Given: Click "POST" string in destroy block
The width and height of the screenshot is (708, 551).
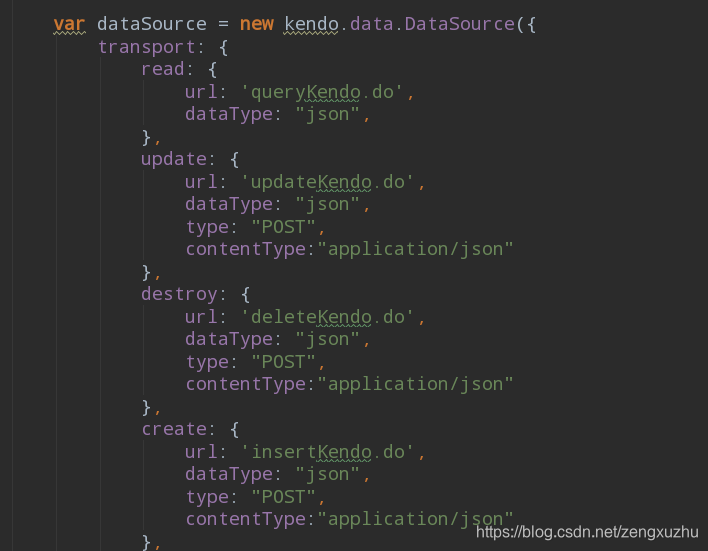Looking at the screenshot, I should 283,362.
